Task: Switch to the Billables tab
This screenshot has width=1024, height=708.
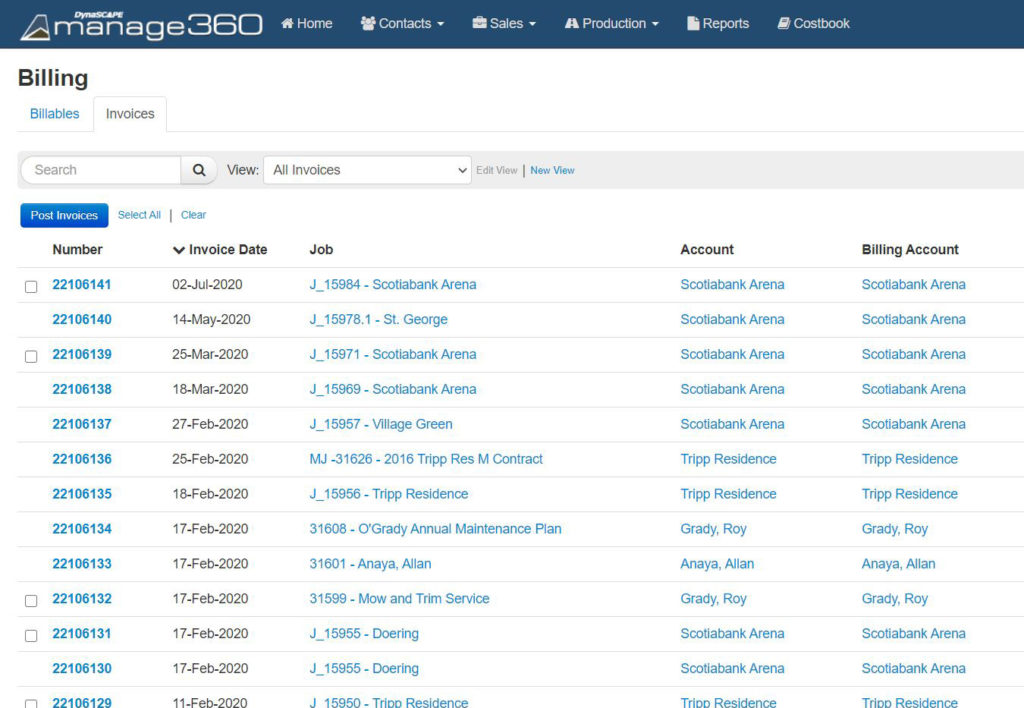Action: pos(55,114)
